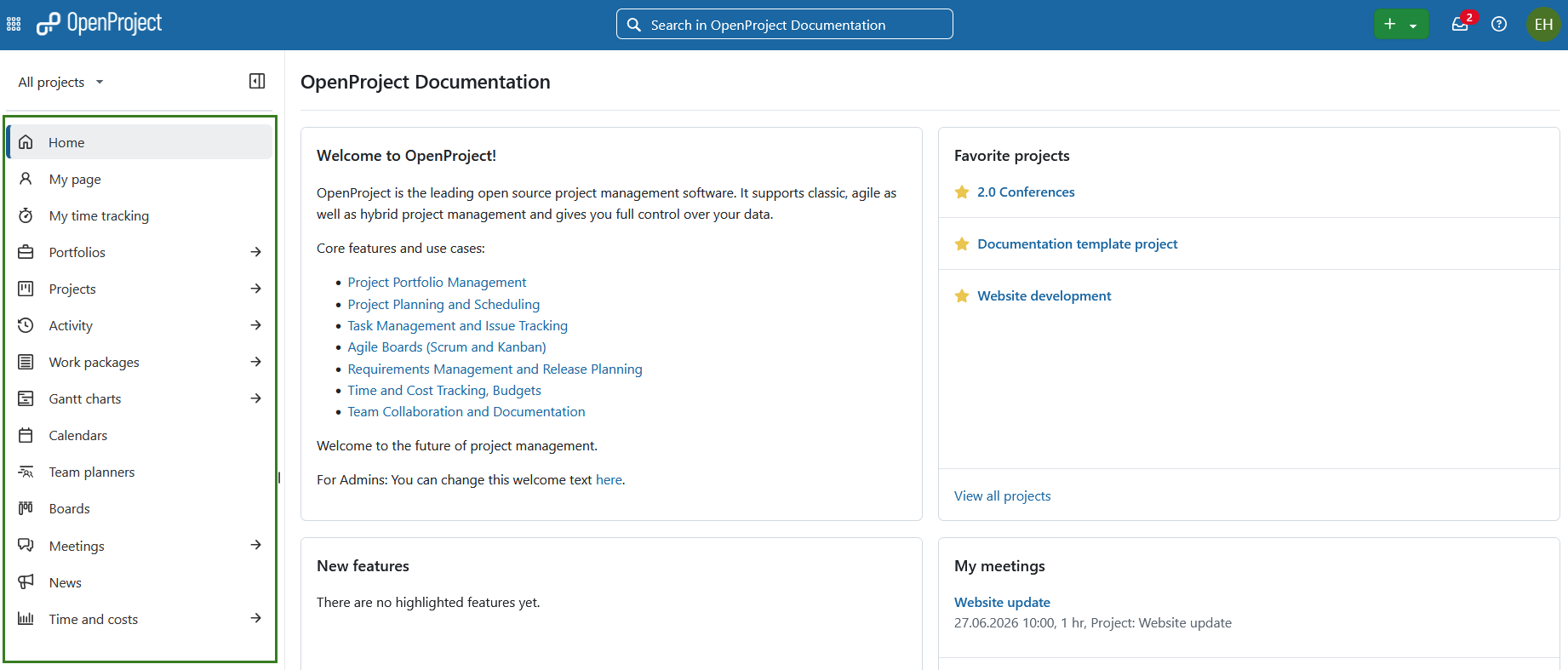
Task: Click the Team planners icon
Action: coord(26,472)
